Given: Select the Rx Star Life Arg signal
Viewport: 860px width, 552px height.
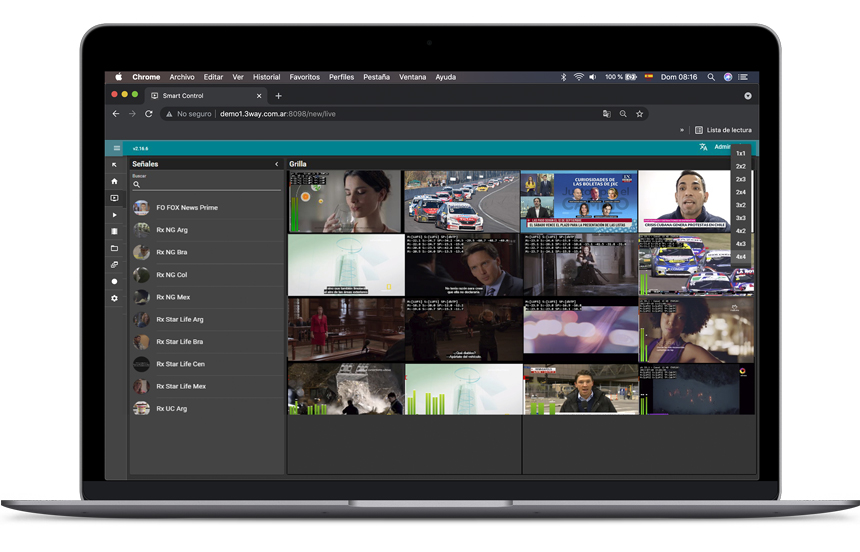Looking at the screenshot, I should pyautogui.click(x=180, y=320).
